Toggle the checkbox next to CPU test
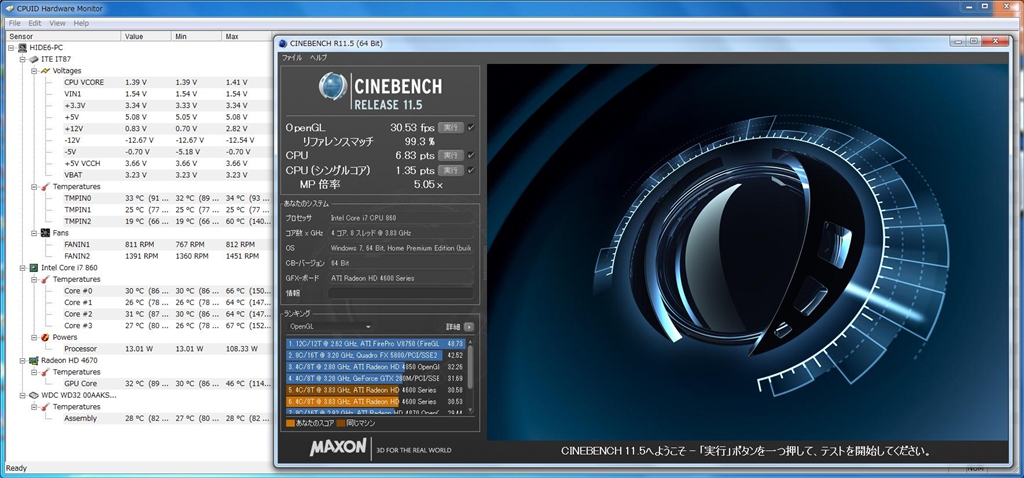Screen dimensions: 1024x478 [x=471, y=156]
